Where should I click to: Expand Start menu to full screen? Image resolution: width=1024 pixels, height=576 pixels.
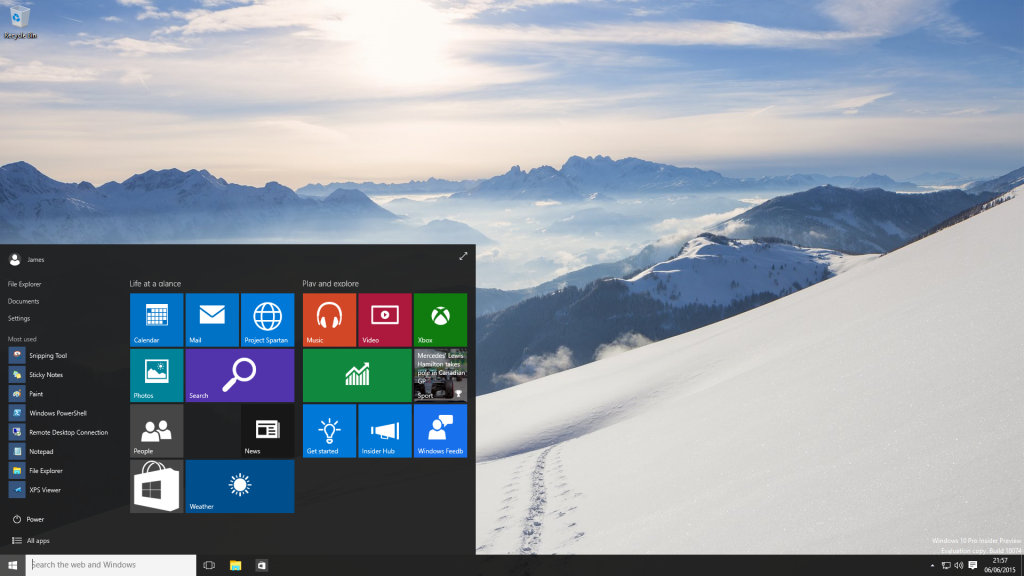coord(463,256)
